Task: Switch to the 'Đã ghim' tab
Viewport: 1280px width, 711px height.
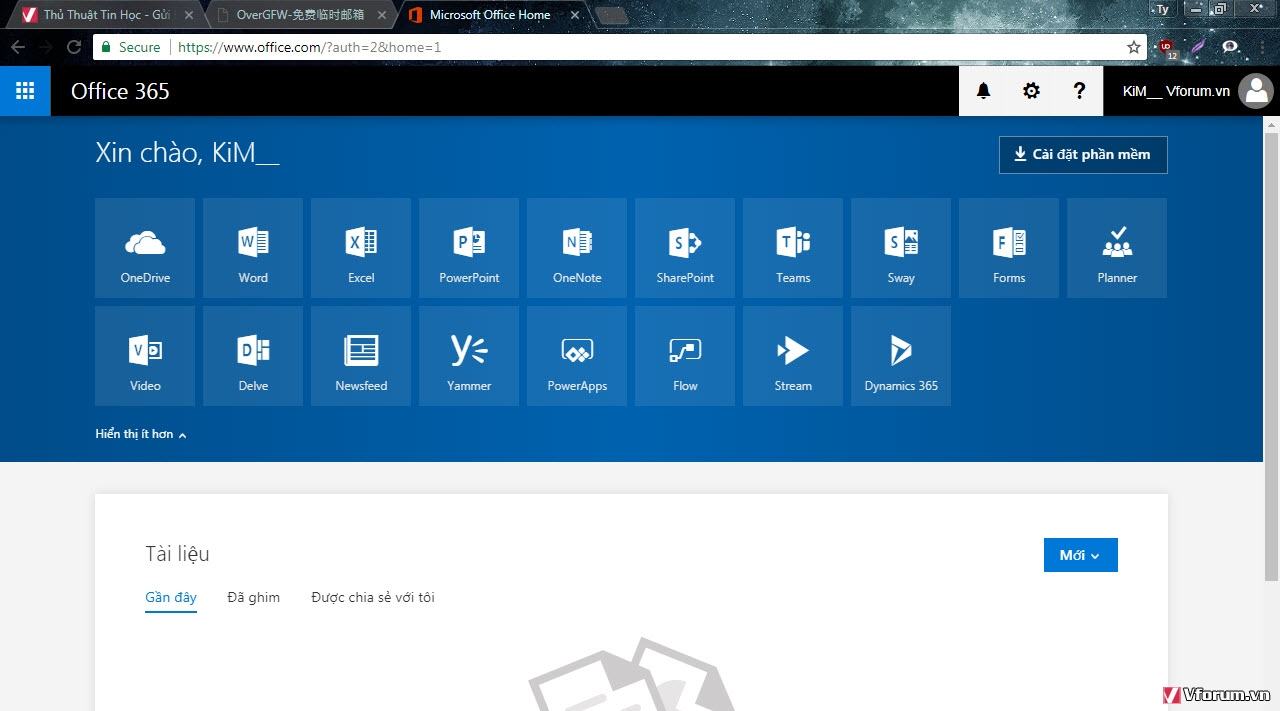Action: (253, 598)
